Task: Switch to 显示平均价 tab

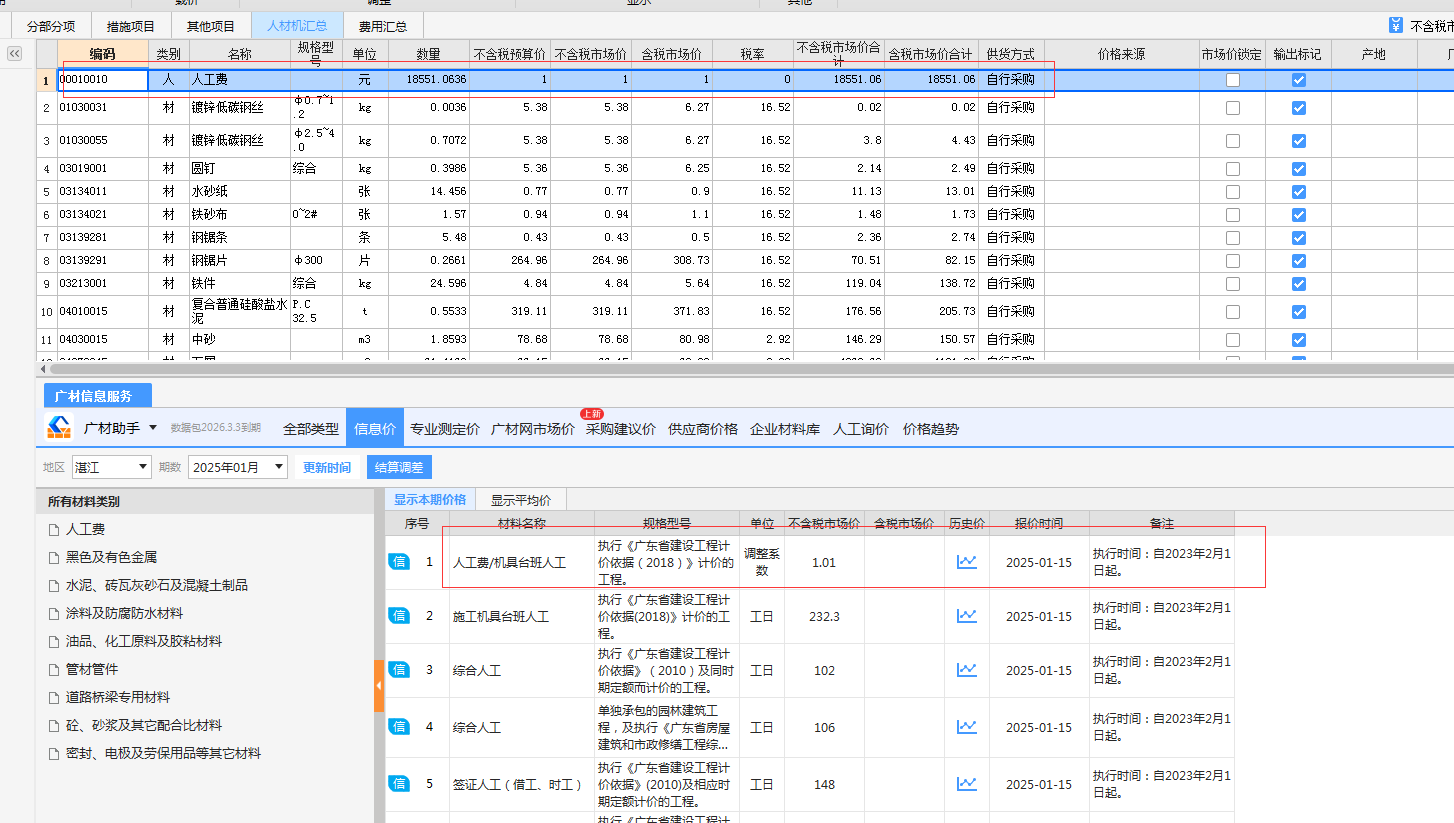Action: (x=520, y=500)
